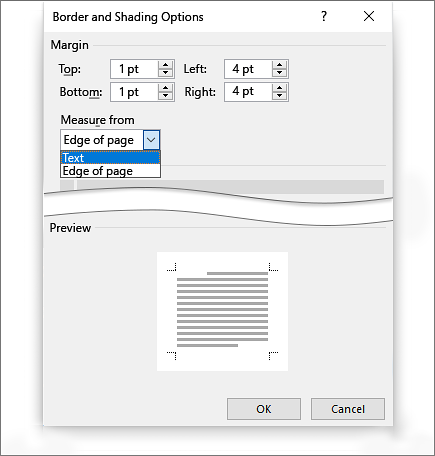
Task: Click the Left margin value field
Action: pyautogui.click(x=249, y=69)
